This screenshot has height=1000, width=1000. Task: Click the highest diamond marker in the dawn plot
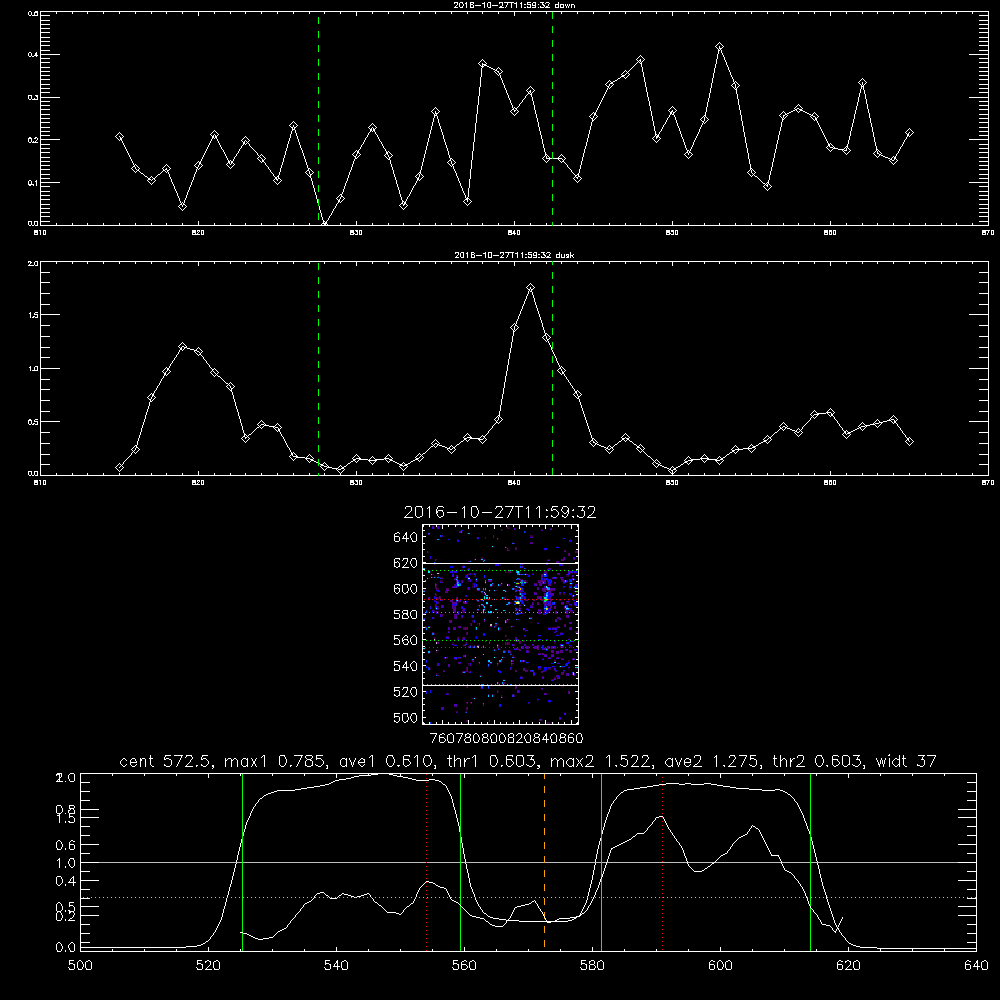pos(720,47)
